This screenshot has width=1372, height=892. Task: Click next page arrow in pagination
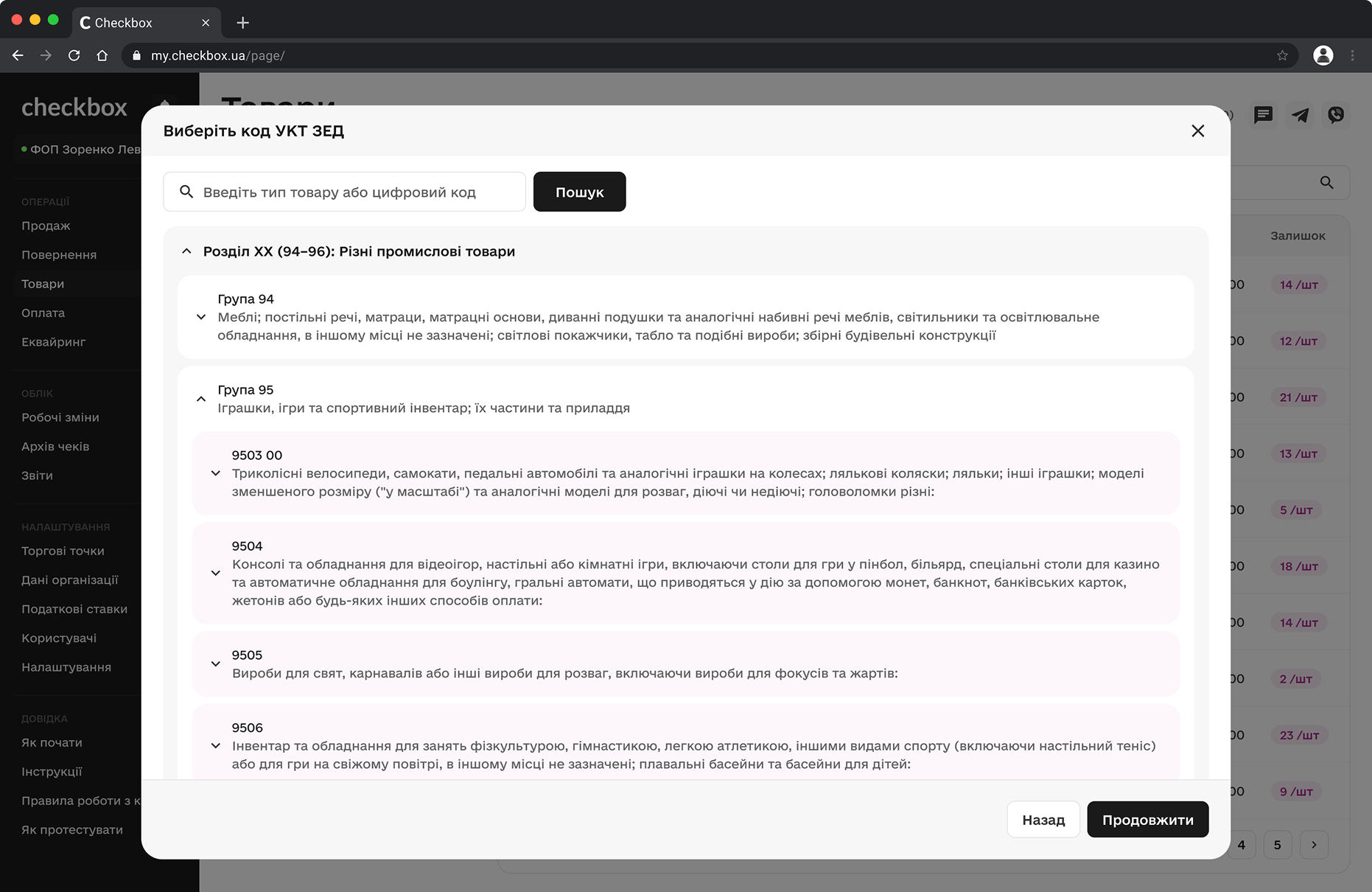click(x=1314, y=845)
